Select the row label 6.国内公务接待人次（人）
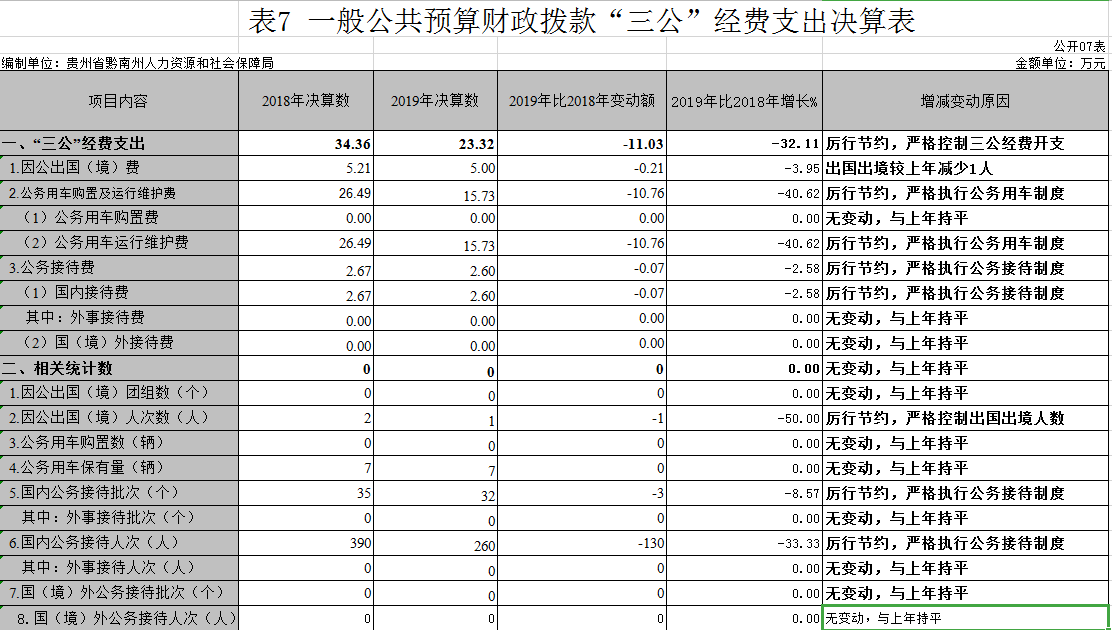This screenshot has width=1112, height=630. [118, 543]
